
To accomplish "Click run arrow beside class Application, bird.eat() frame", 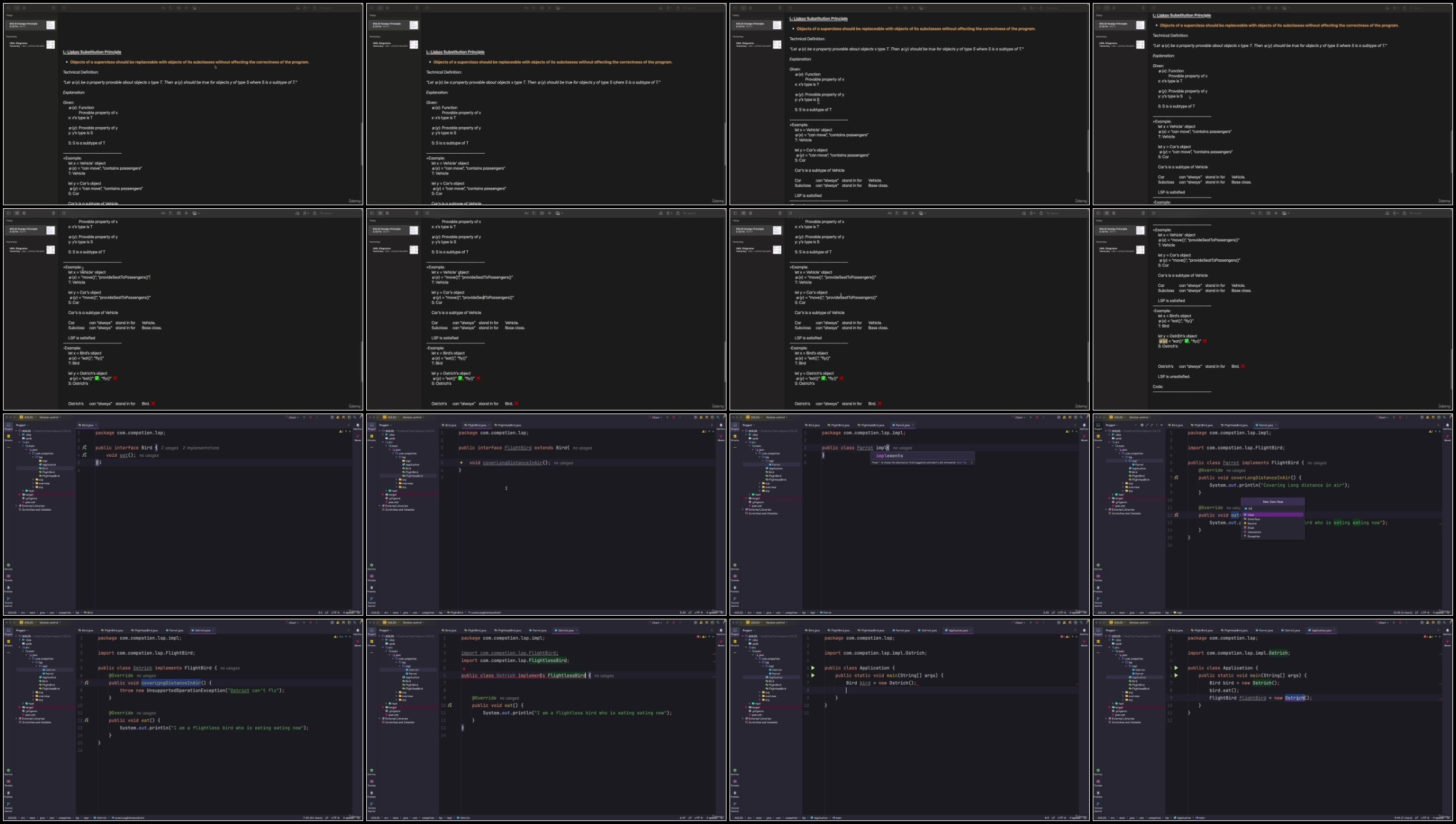I will [x=1176, y=668].
